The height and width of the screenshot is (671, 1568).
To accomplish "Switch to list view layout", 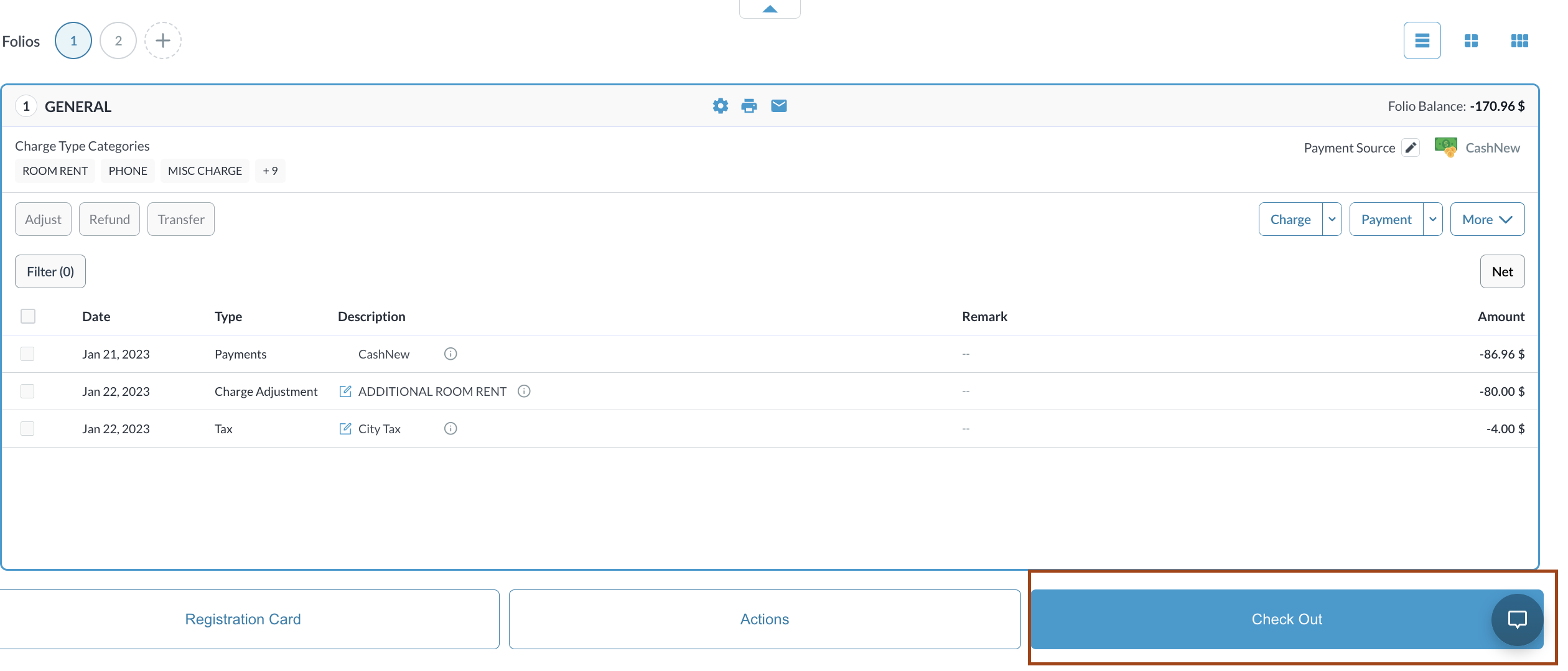I will (x=1422, y=41).
